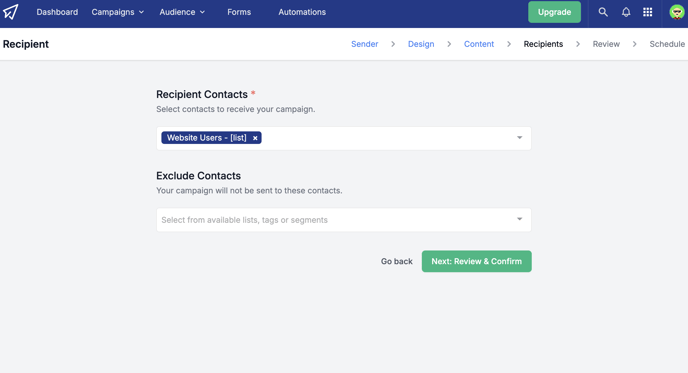
Task: Open the Forms menu item
Action: (239, 12)
